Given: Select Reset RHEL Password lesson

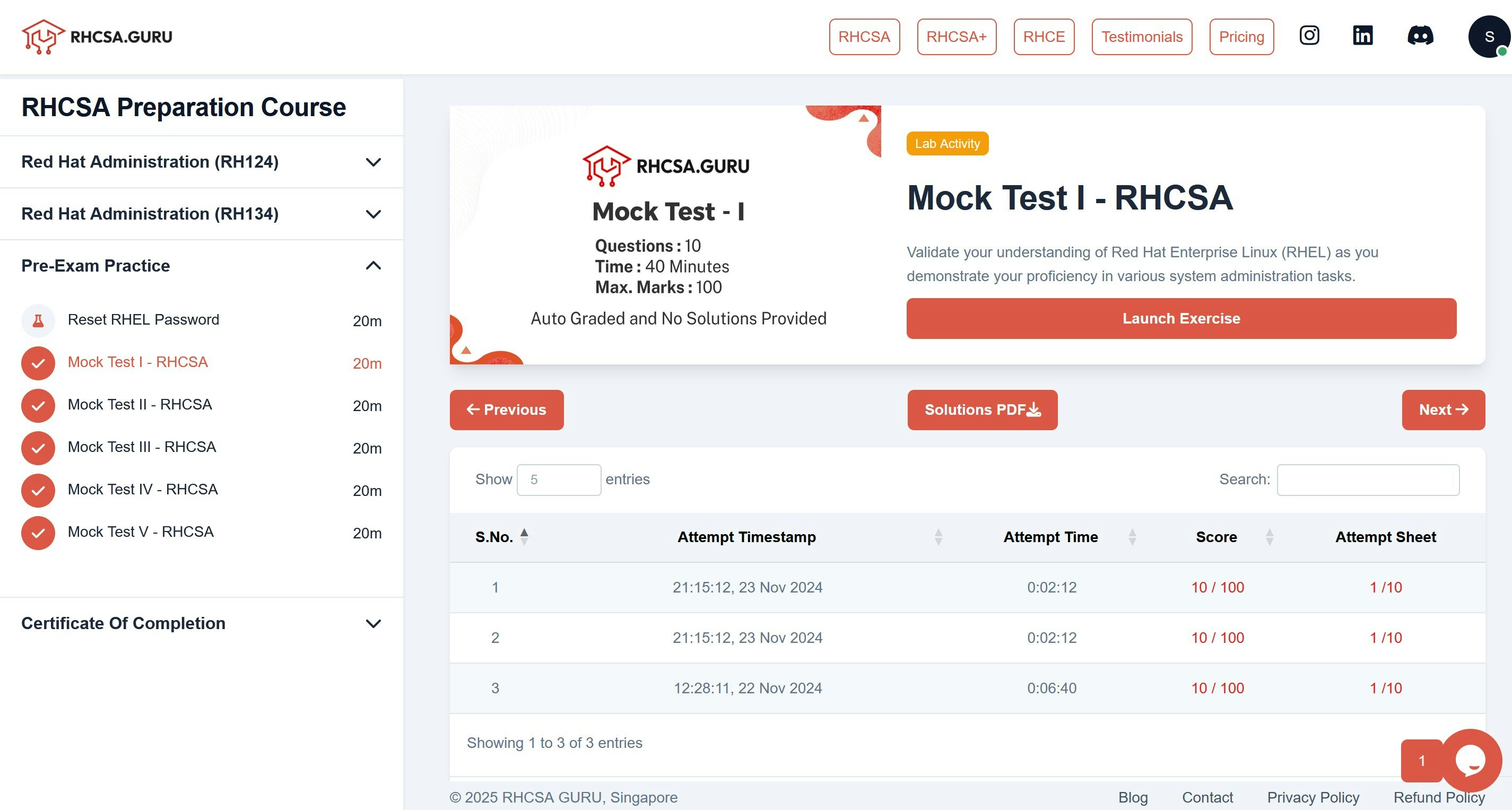Looking at the screenshot, I should [143, 319].
